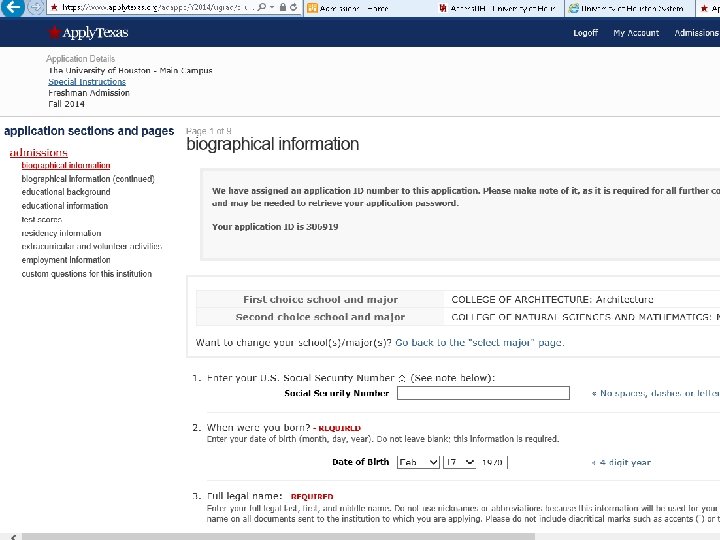The image size is (720, 540).
Task: Click the admissions section heading link
Action: pos(39,152)
